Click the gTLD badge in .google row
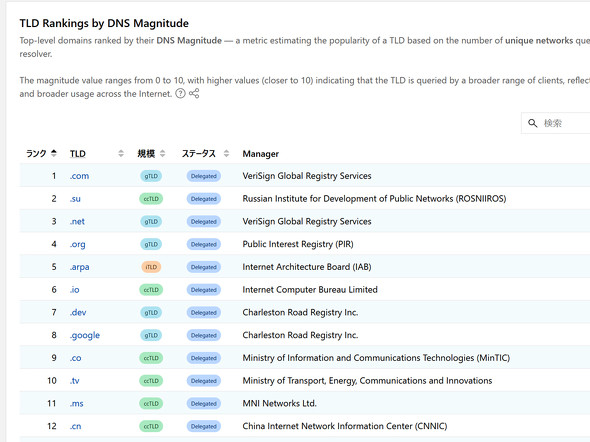The height and width of the screenshot is (442, 590). [x=151, y=335]
